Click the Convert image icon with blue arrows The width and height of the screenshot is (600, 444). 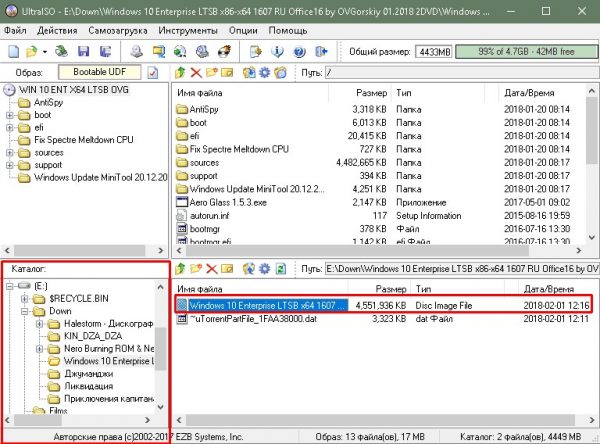pos(158,51)
